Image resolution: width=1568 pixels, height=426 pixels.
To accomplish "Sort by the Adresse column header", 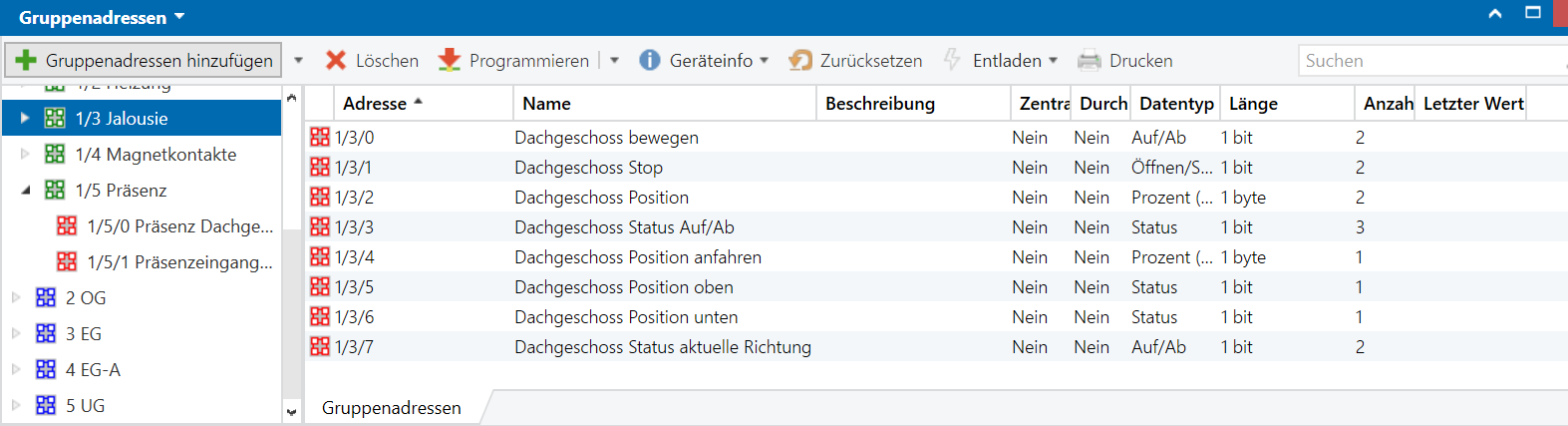I will 375,104.
